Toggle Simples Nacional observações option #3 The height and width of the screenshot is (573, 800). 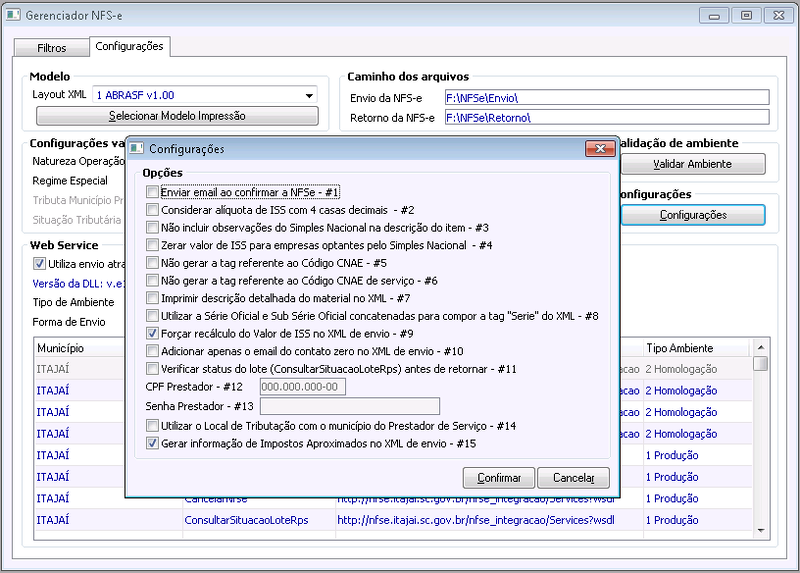click(152, 227)
